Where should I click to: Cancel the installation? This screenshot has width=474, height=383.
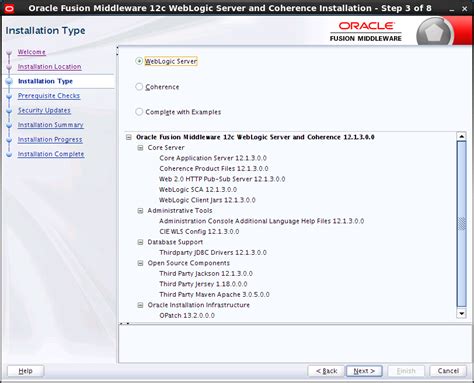click(448, 371)
